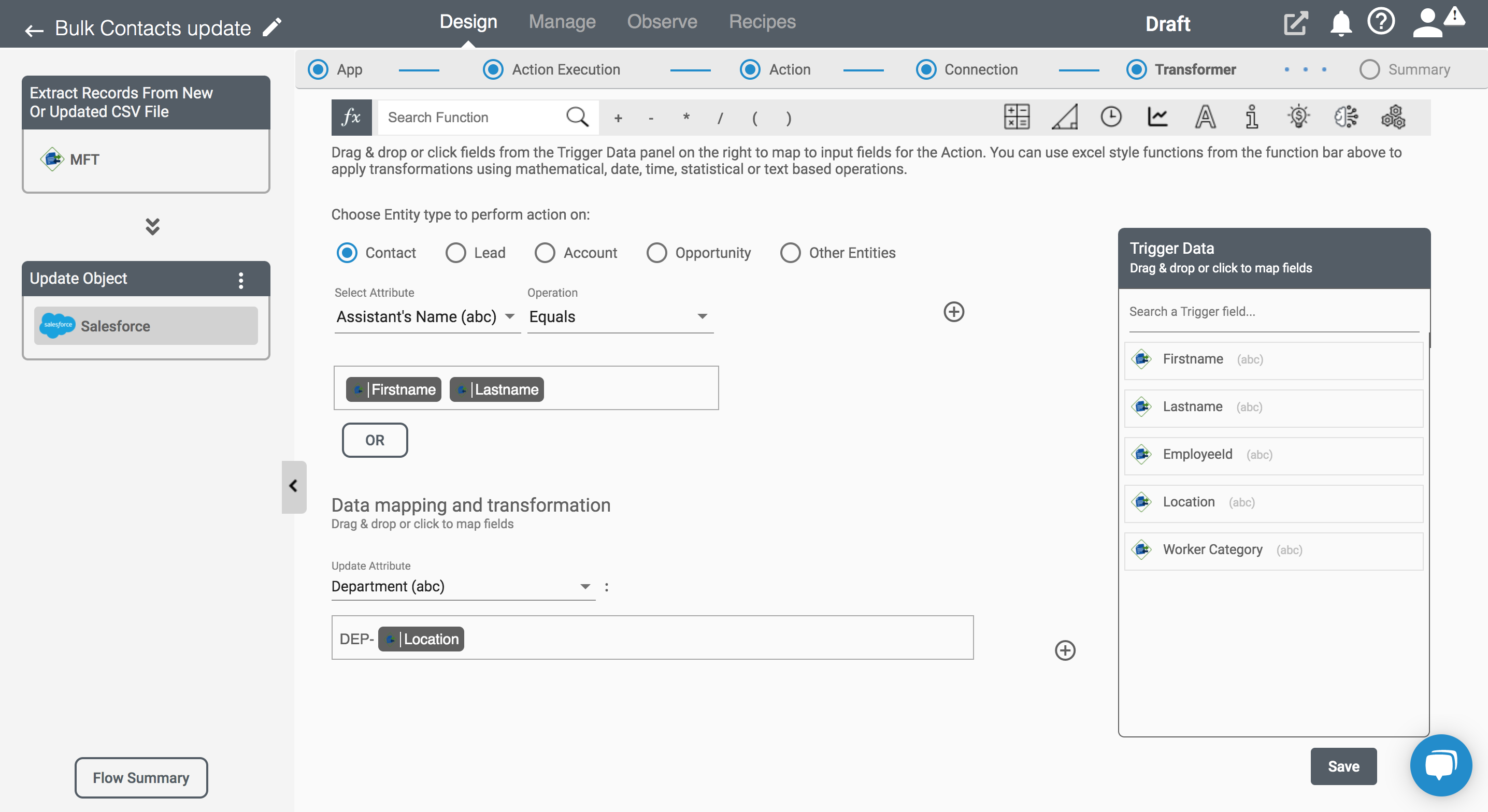
Task: Switch to the Recipes tab
Action: 763,22
